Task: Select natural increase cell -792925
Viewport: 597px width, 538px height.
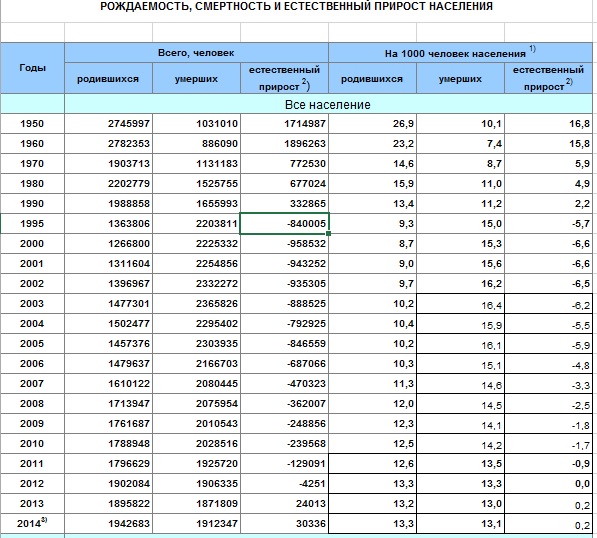Action: [284, 323]
